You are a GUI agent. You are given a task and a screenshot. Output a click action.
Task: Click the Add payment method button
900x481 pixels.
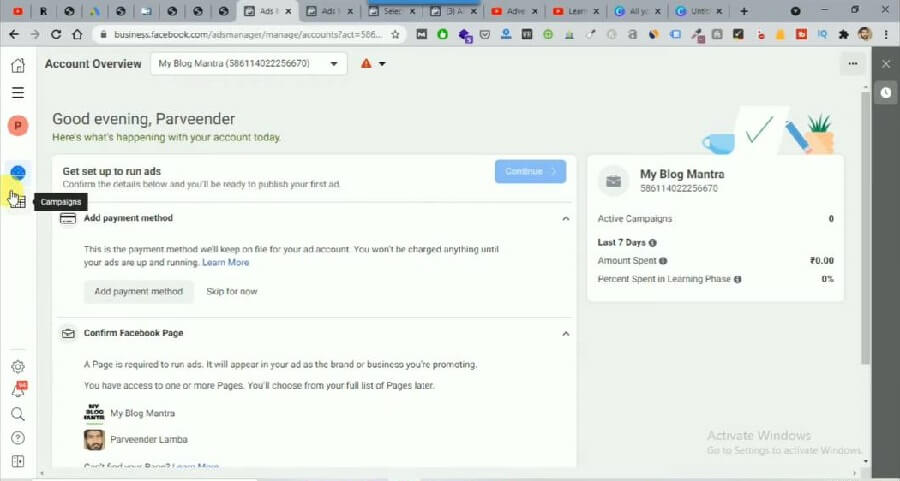138,291
